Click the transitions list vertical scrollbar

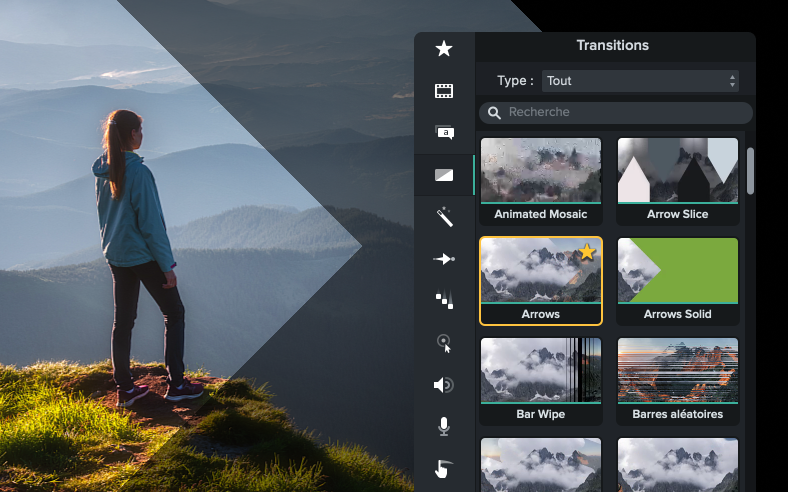tap(751, 171)
